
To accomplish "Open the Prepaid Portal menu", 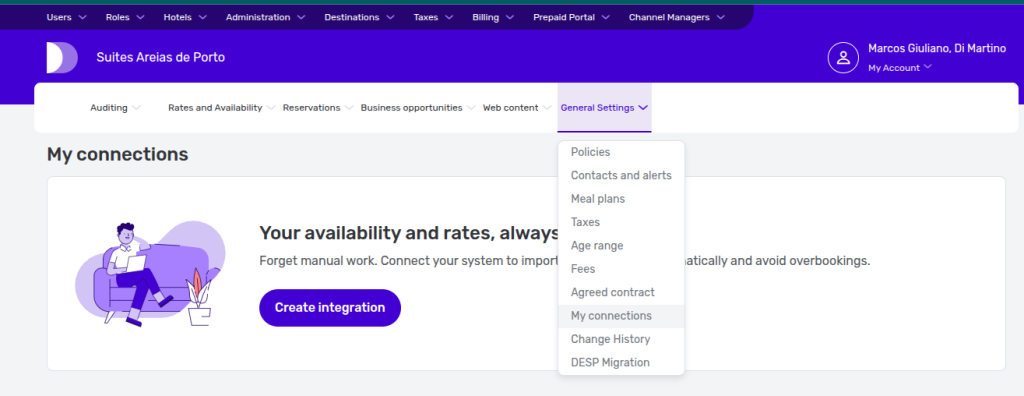I will point(571,18).
